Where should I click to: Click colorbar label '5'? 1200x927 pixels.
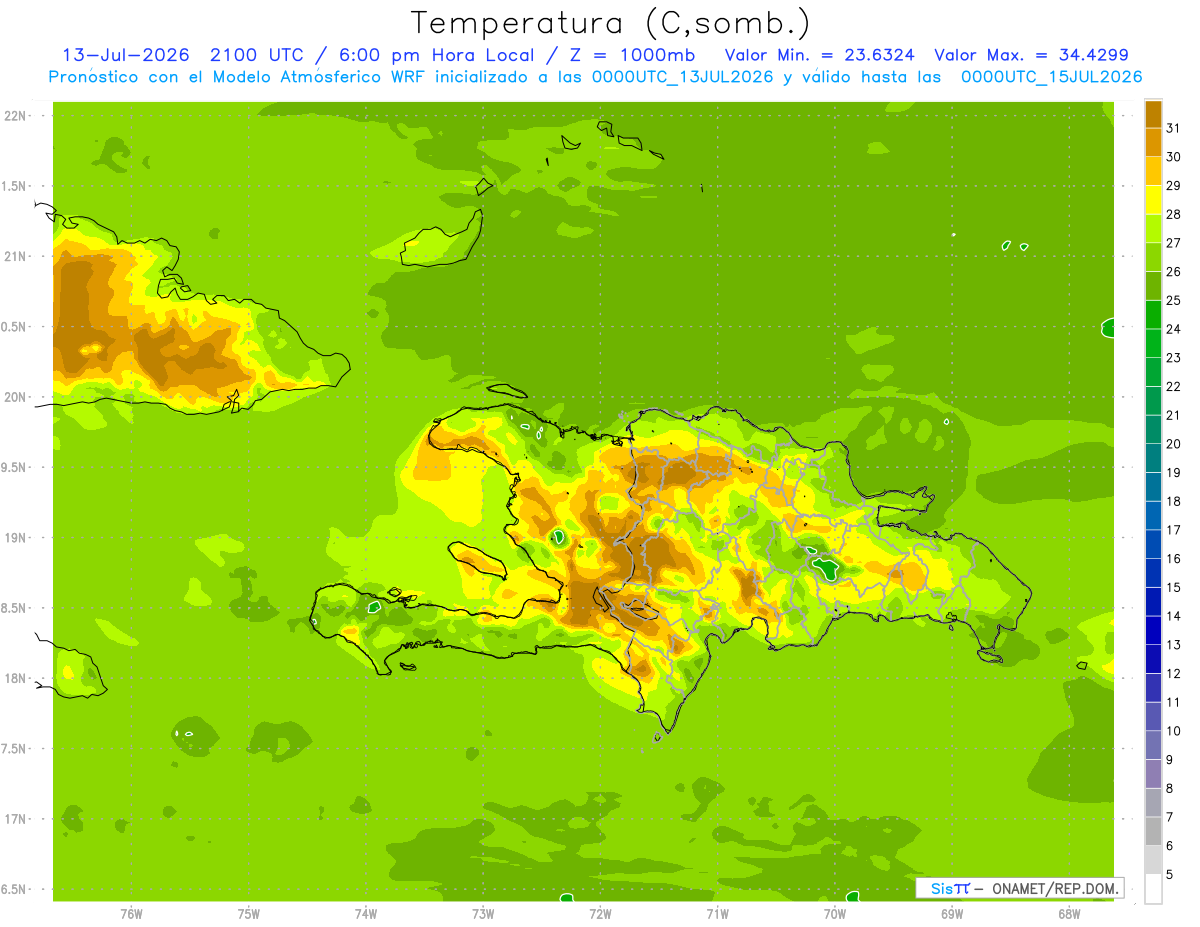[x=1169, y=874]
